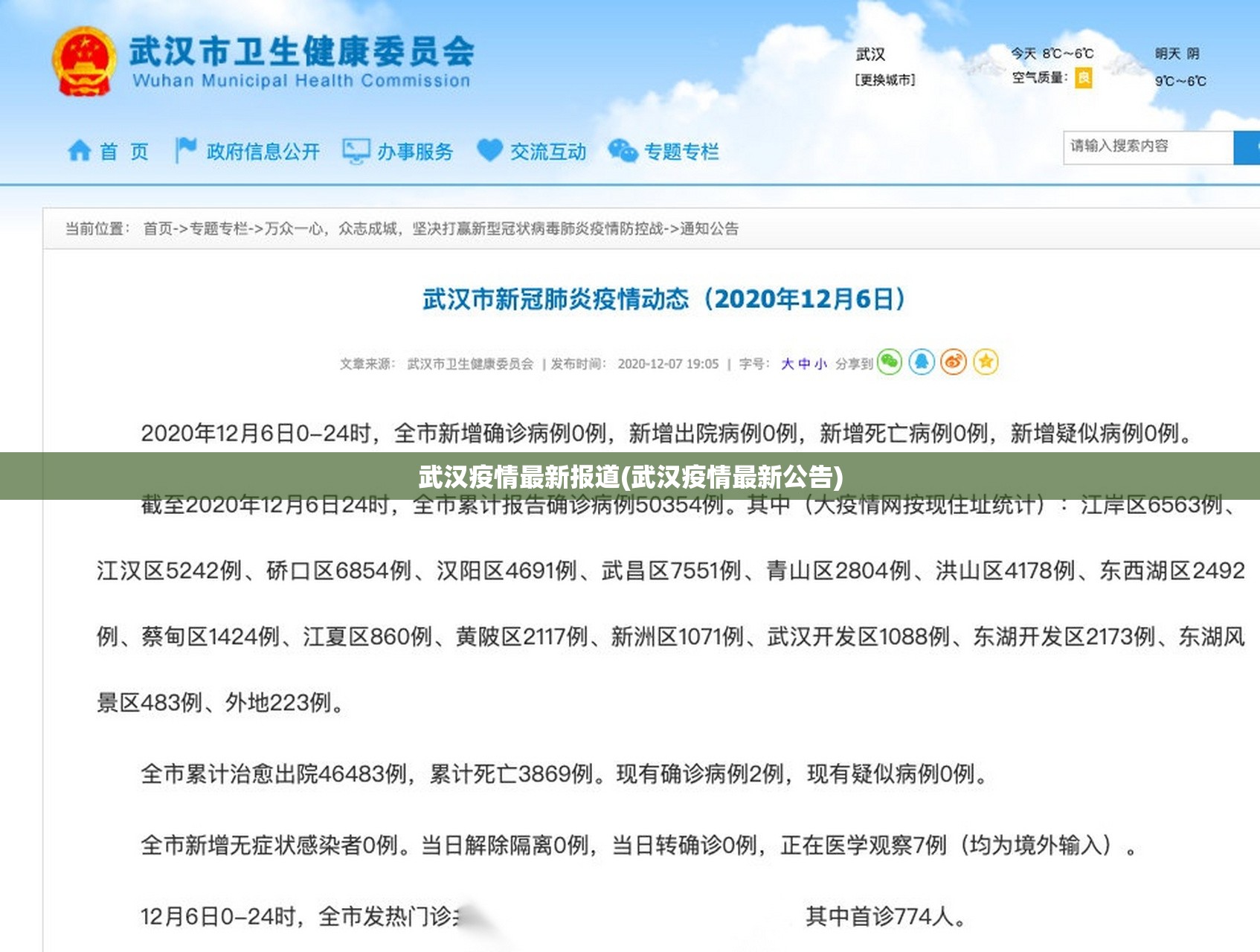This screenshot has width=1260, height=952.
Task: Set font size to 小
Action: coord(820,364)
